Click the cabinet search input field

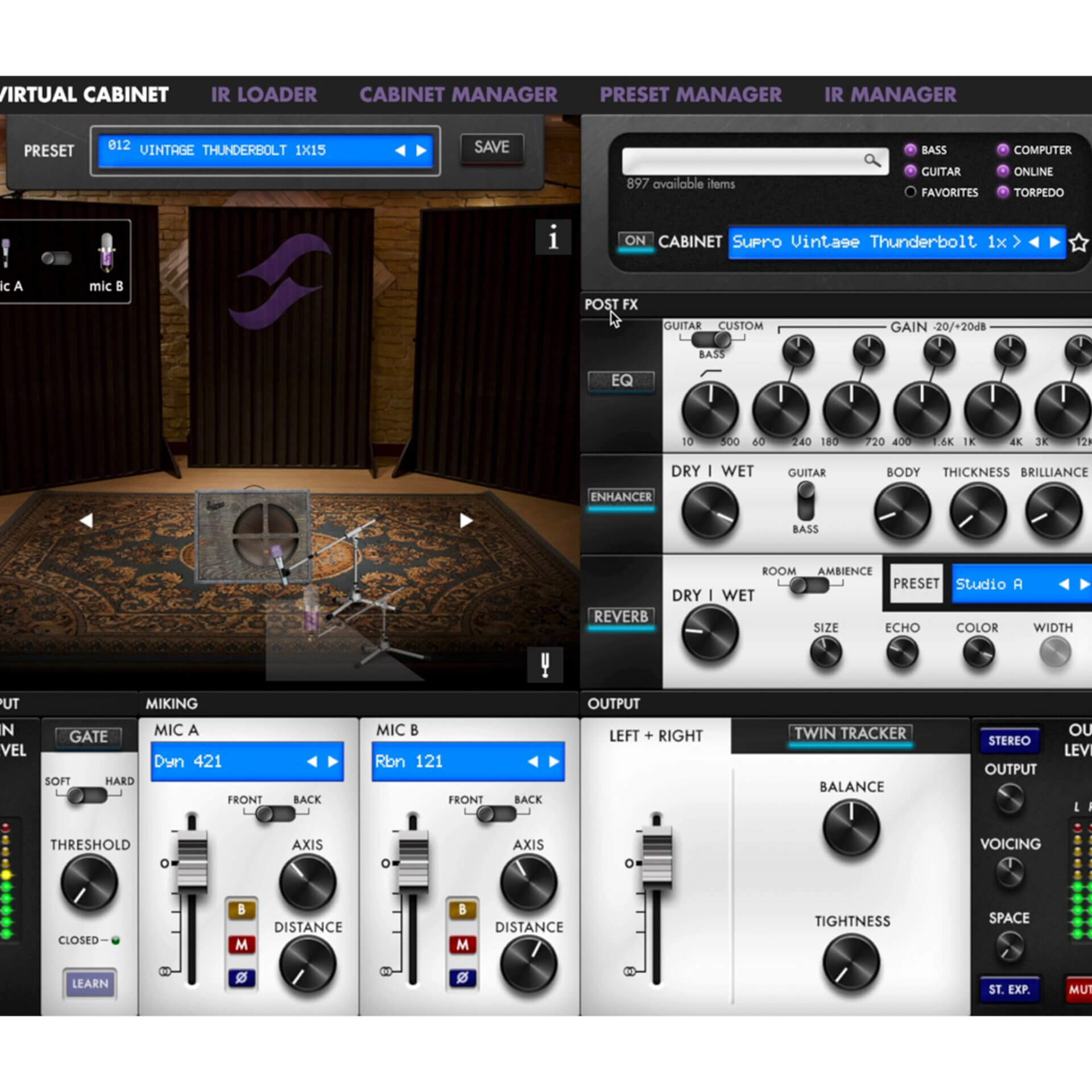coord(739,161)
